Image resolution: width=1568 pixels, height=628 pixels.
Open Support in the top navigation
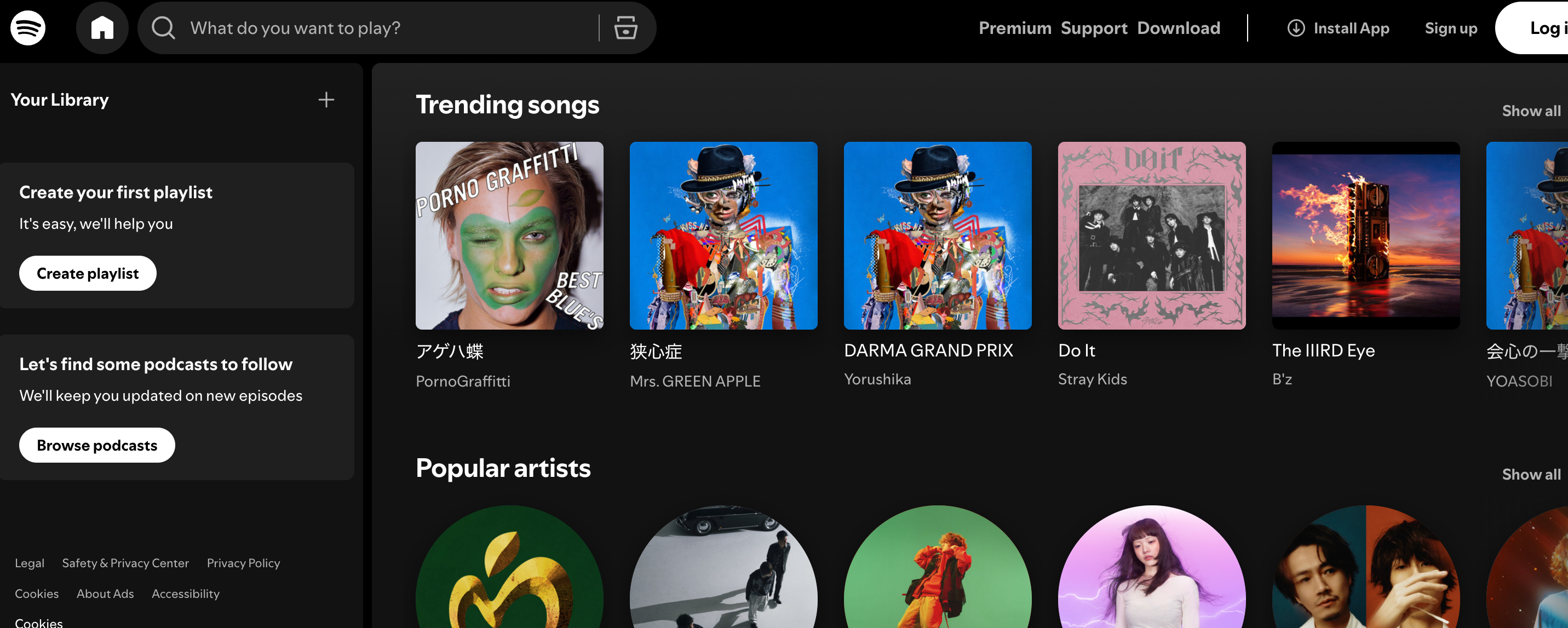pyautogui.click(x=1094, y=28)
